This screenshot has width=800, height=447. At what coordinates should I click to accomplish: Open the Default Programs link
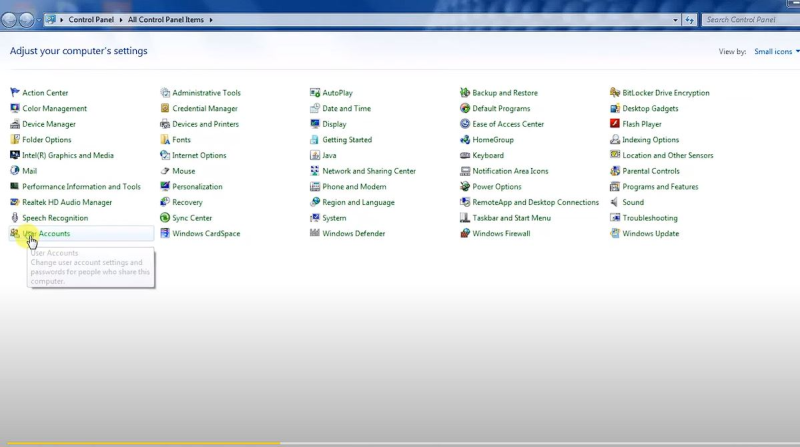click(501, 108)
